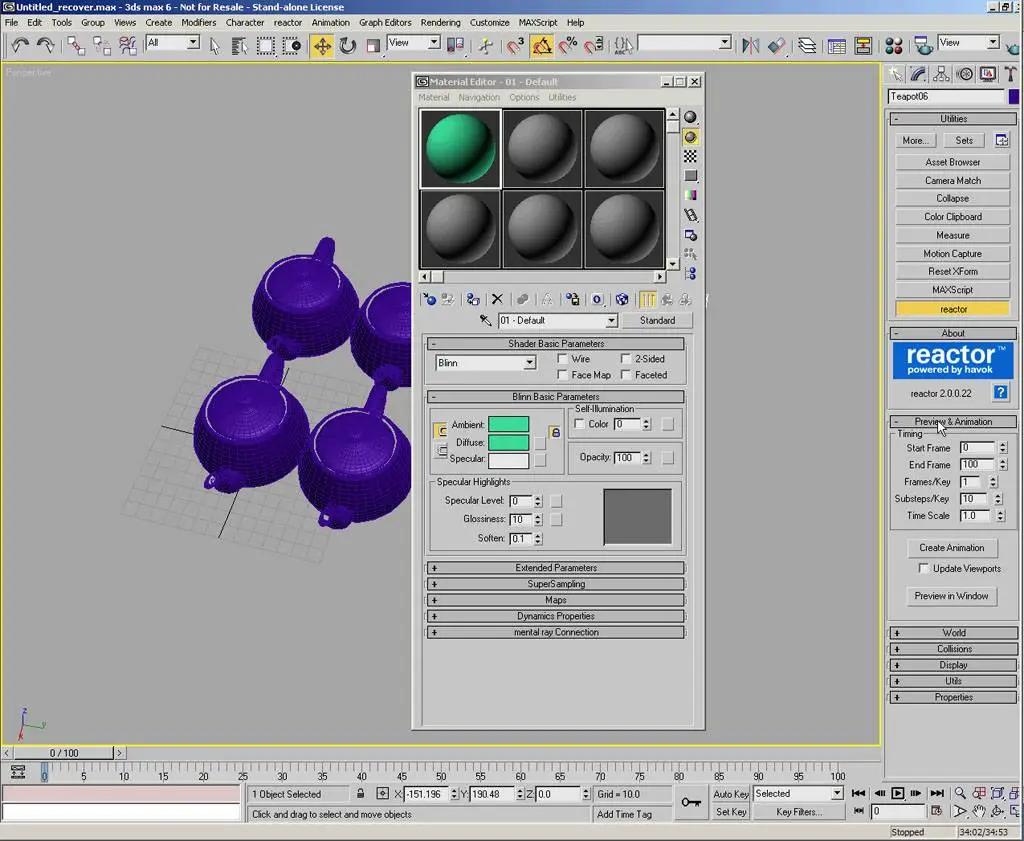
Task: Click the Standard material type button
Action: [x=658, y=321]
